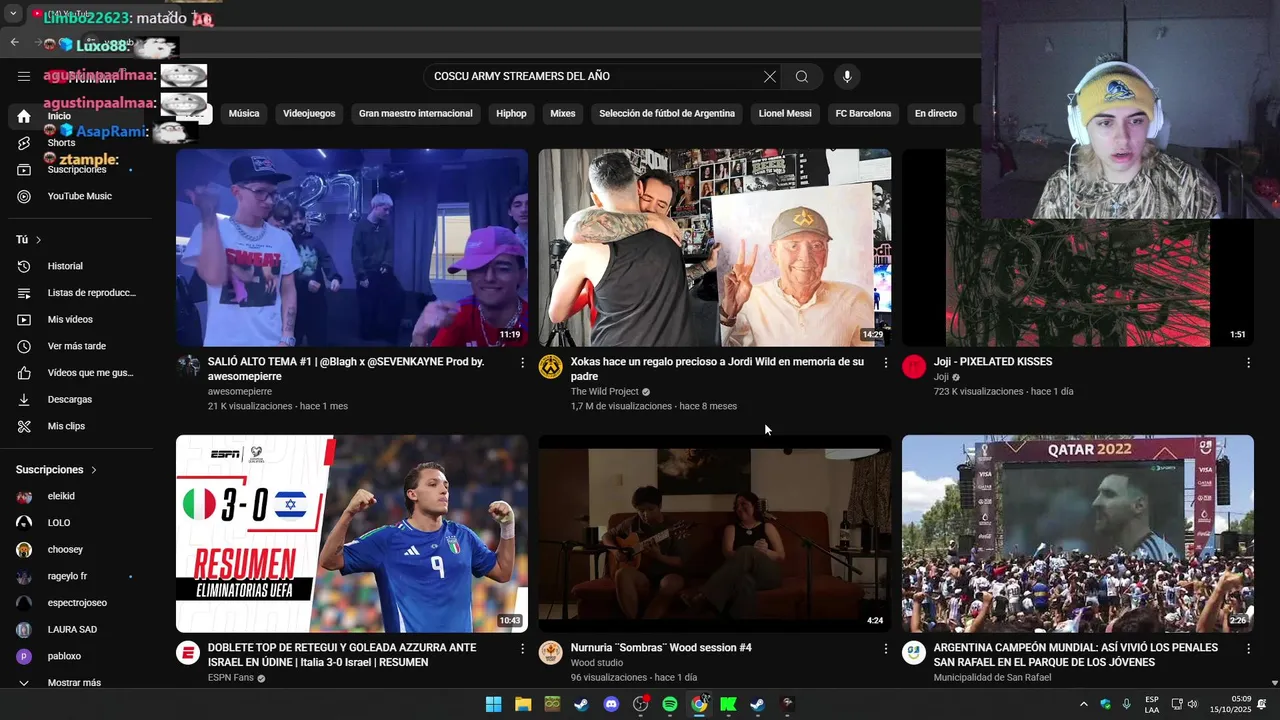Open File Explorer from the taskbar
1280x720 pixels.
523,704
